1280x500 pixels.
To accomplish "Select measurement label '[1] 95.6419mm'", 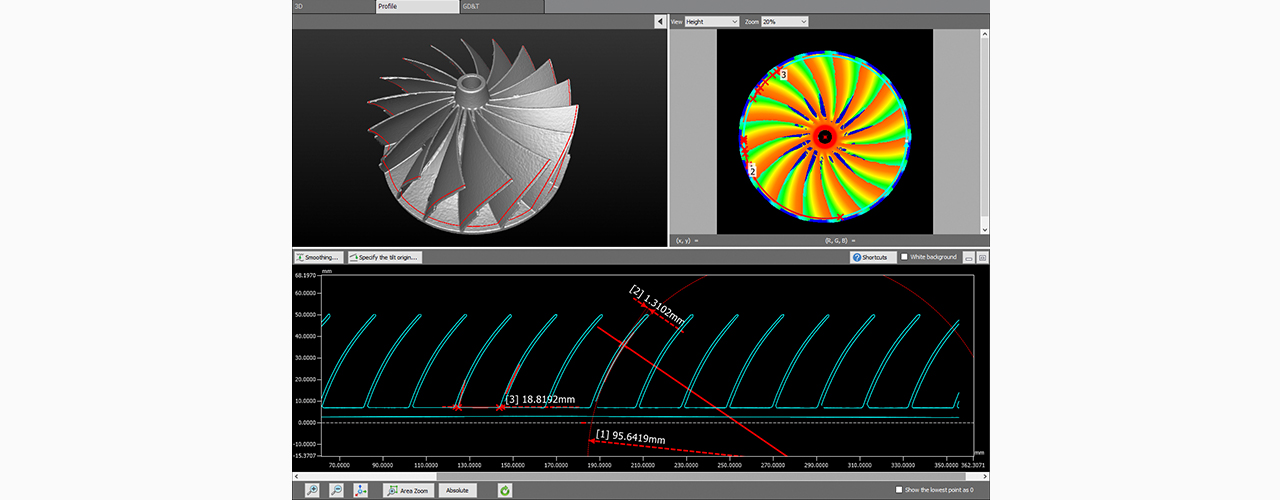I will click(630, 436).
